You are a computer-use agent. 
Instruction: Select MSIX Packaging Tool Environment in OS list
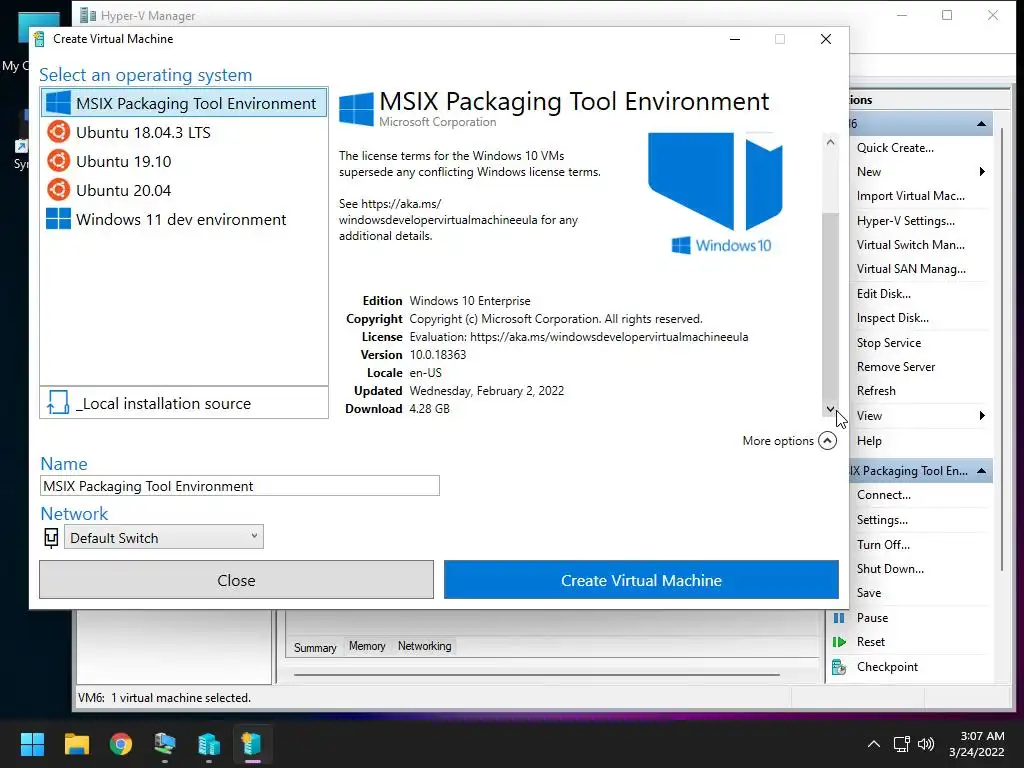point(184,103)
